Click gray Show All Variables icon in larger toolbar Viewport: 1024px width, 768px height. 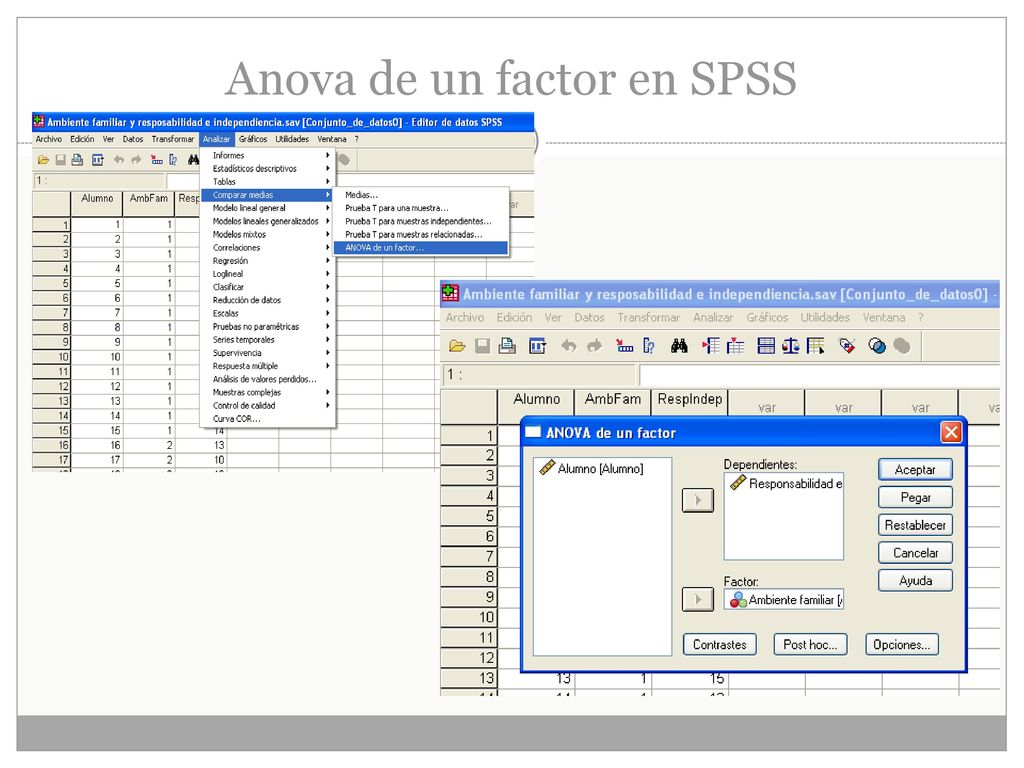point(902,346)
